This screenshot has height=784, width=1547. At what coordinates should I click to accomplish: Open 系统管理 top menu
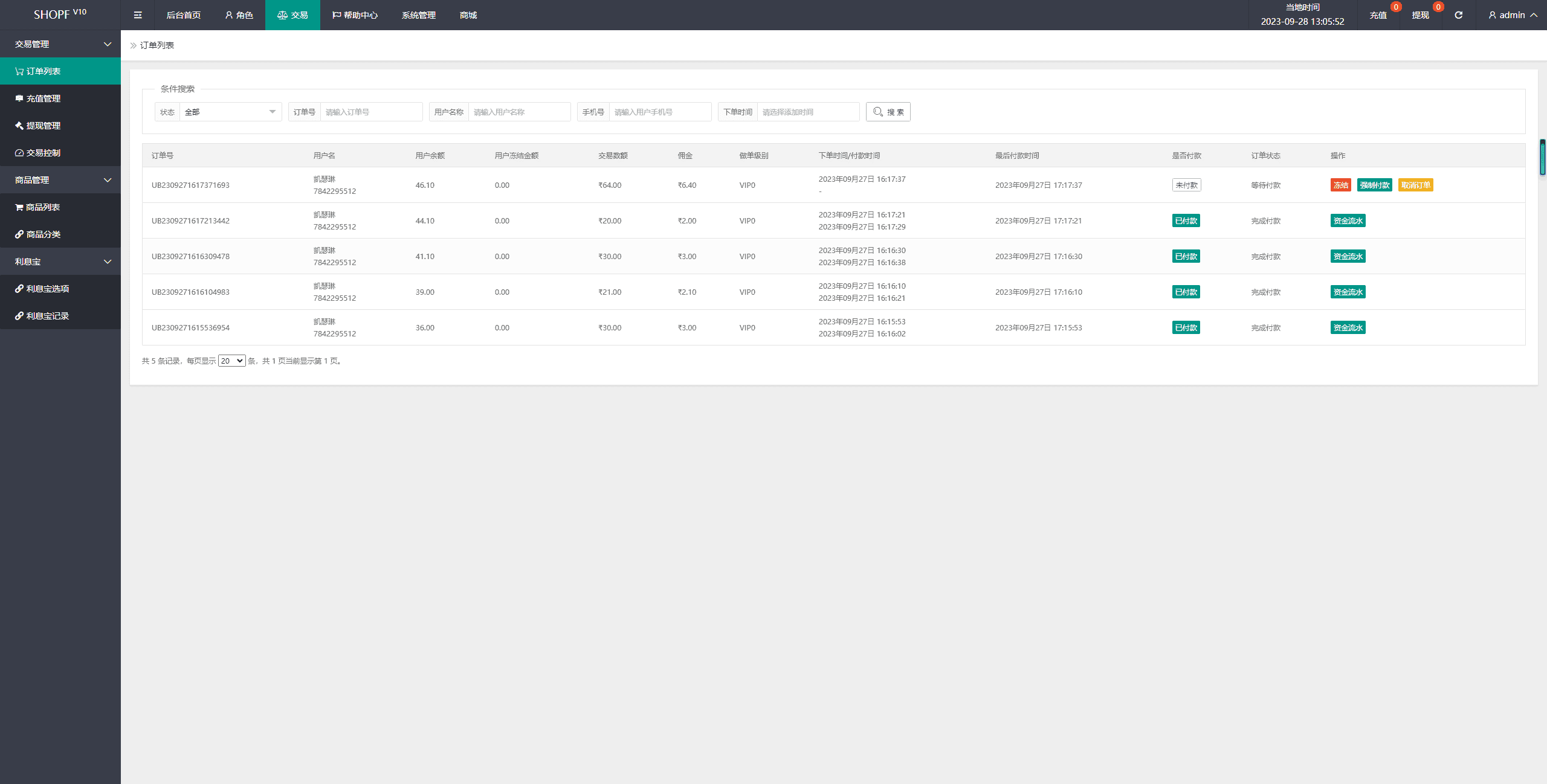pyautogui.click(x=418, y=15)
